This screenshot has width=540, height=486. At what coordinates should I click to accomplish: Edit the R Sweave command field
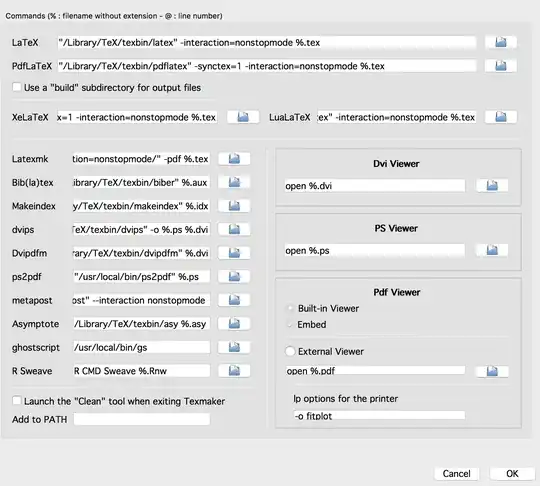coord(141,371)
